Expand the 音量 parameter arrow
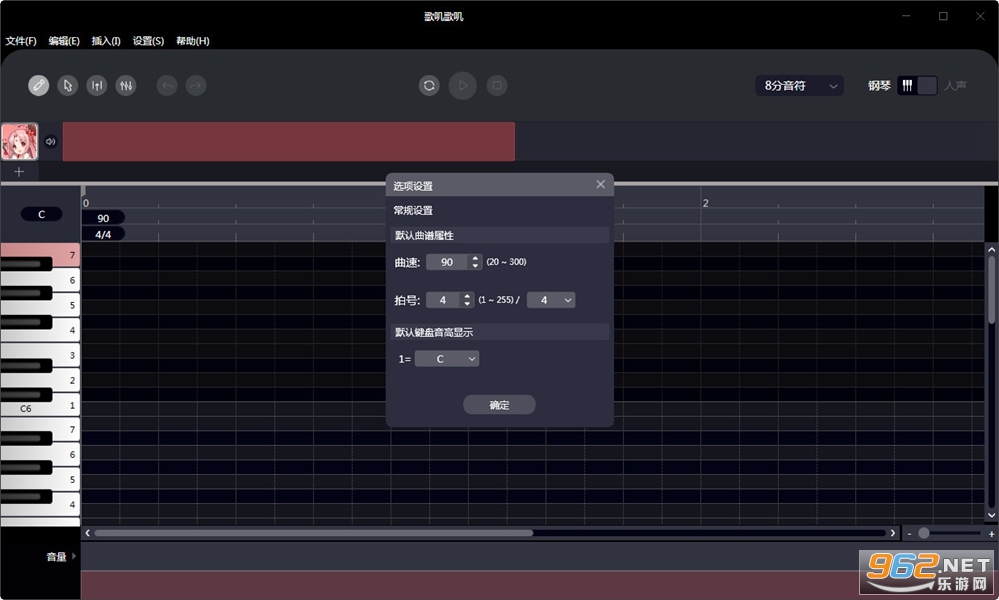Image resolution: width=999 pixels, height=600 pixels. [74, 556]
